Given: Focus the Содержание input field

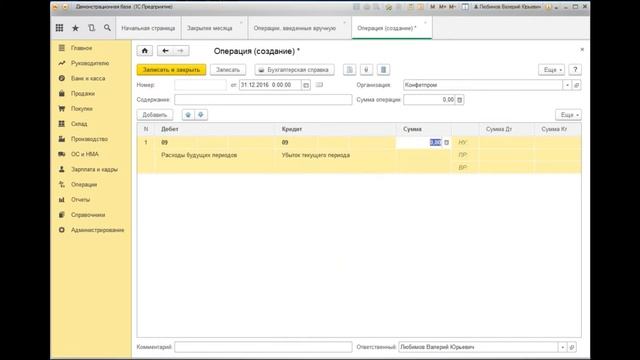Looking at the screenshot, I should pos(263,100).
